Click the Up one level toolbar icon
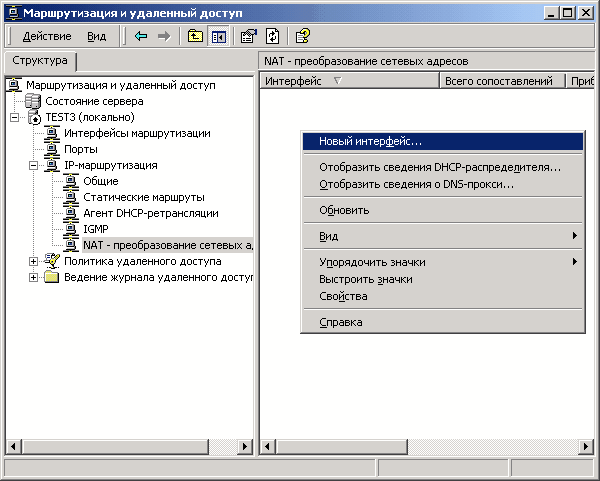 194,36
